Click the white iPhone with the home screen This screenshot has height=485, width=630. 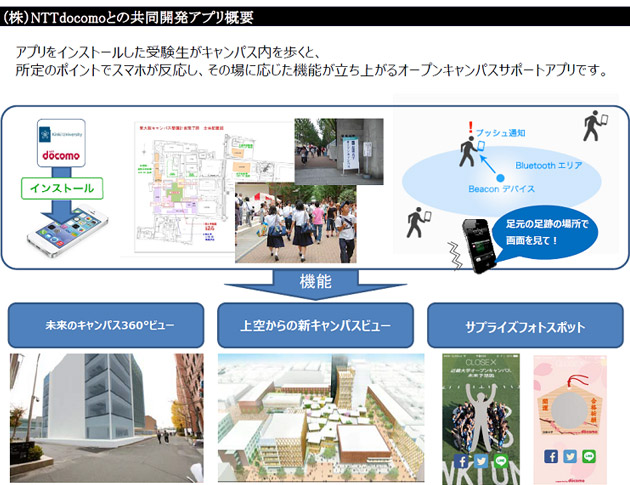pyautogui.click(x=68, y=231)
